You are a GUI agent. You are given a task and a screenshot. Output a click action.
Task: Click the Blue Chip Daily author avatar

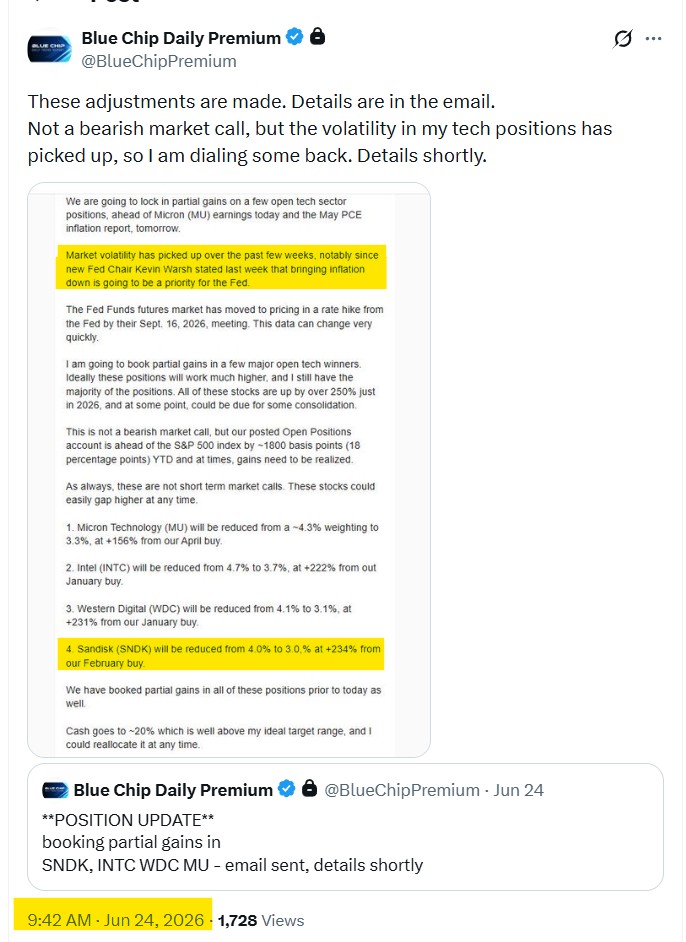[49, 49]
